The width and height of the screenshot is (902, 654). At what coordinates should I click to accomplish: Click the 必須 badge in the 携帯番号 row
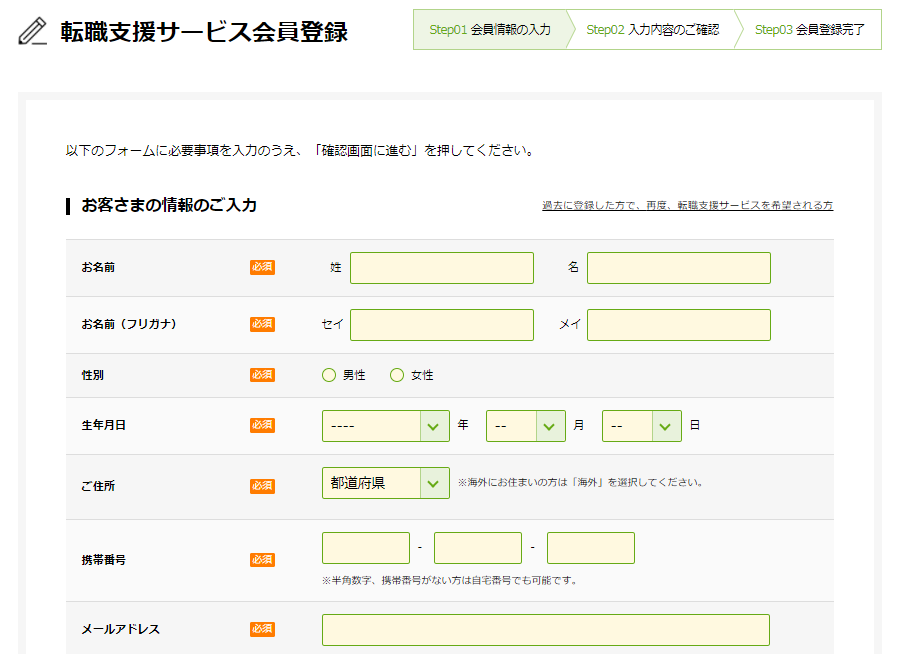(x=262, y=560)
